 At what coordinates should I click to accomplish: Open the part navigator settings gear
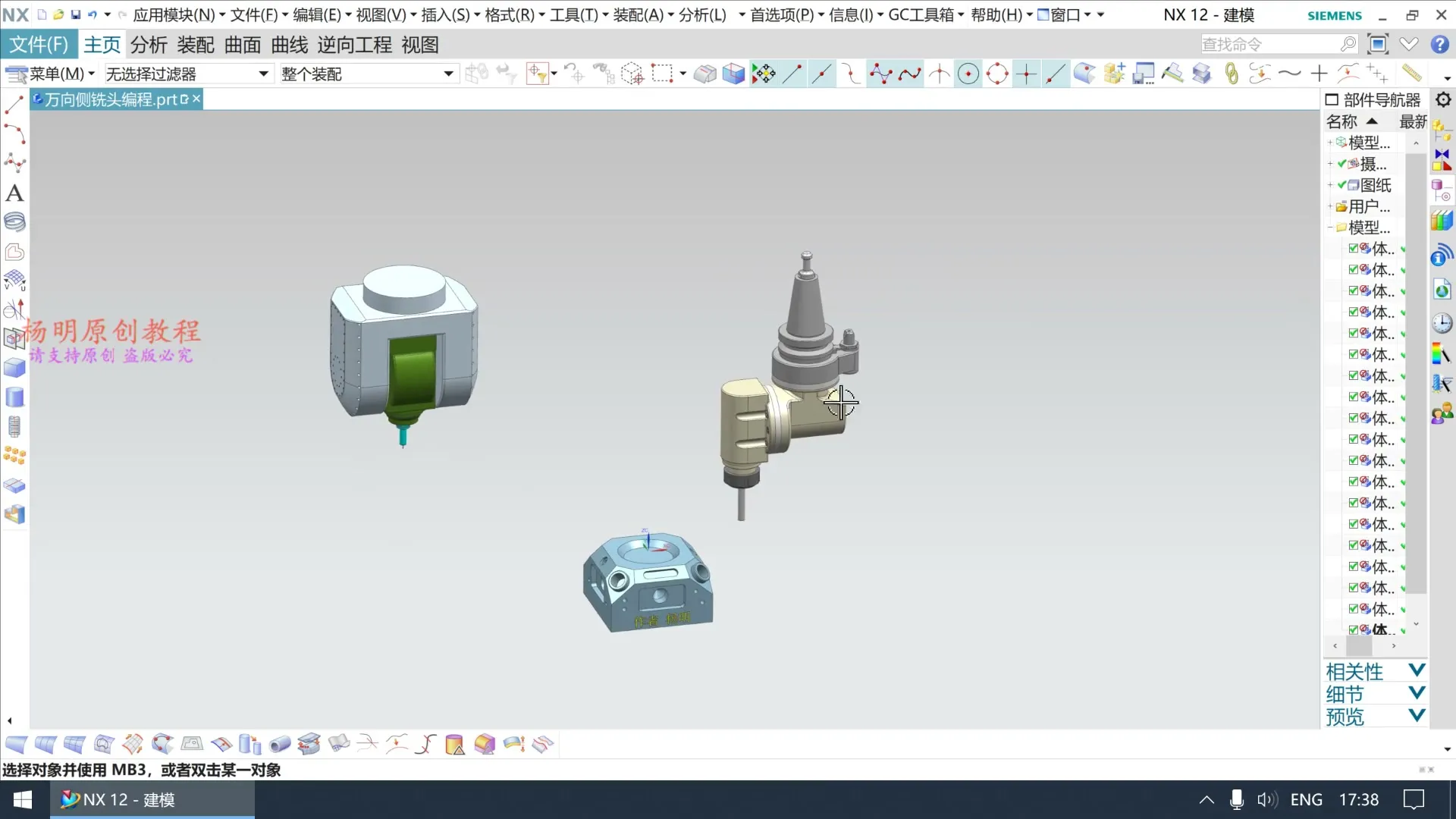[x=1443, y=99]
